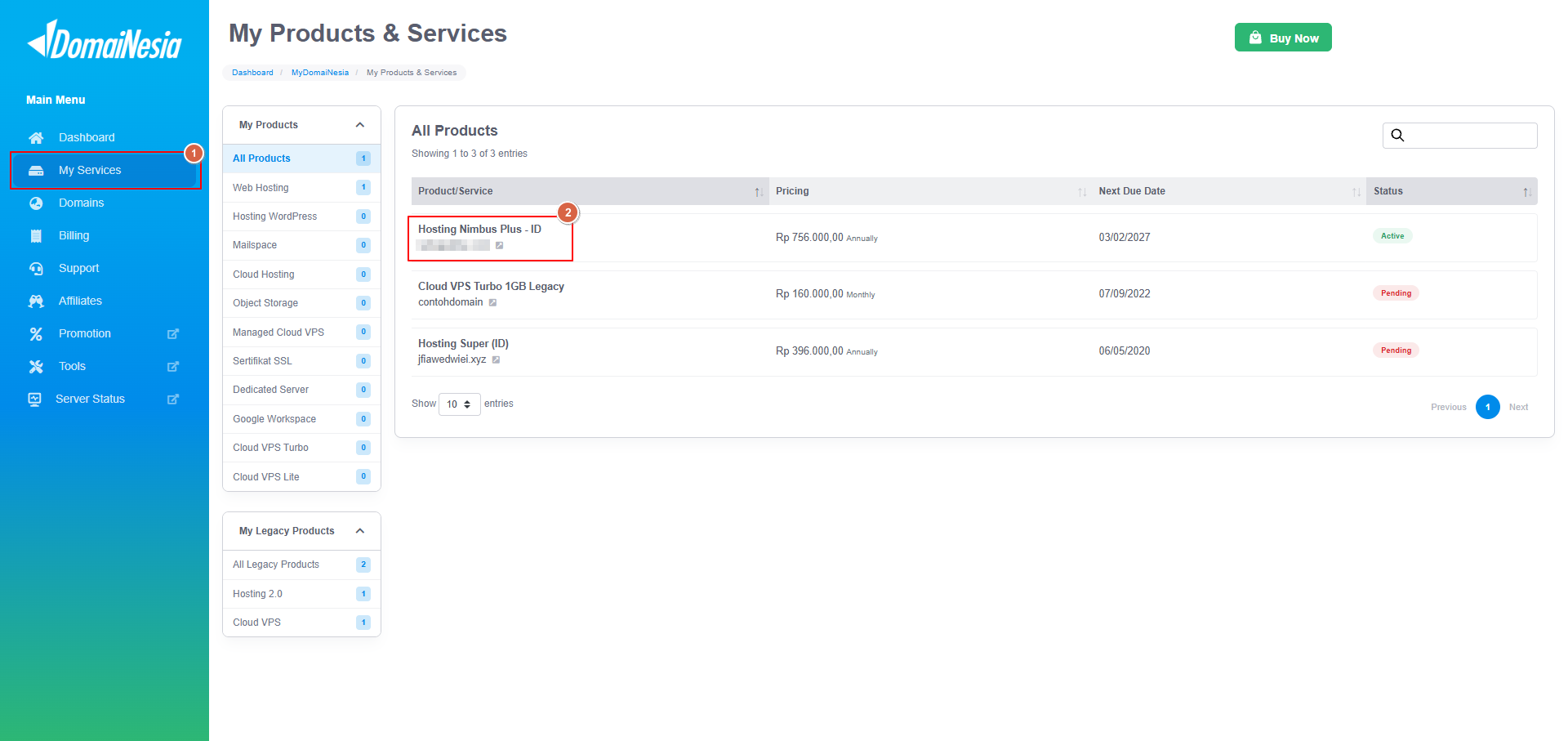Click the green Buy Now button
The width and height of the screenshot is (1568, 741).
[x=1283, y=38]
